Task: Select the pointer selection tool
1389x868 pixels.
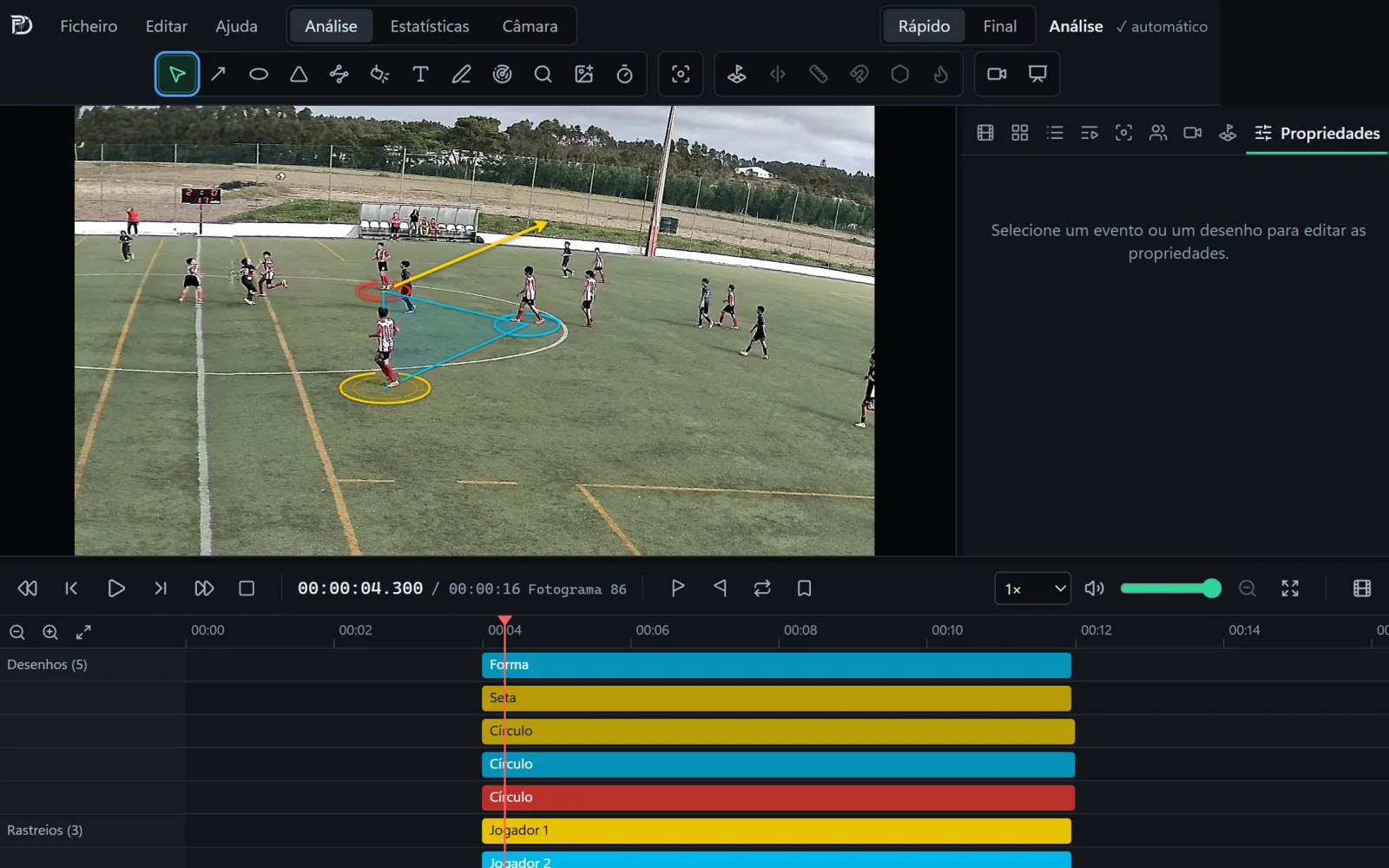Action: [x=177, y=74]
